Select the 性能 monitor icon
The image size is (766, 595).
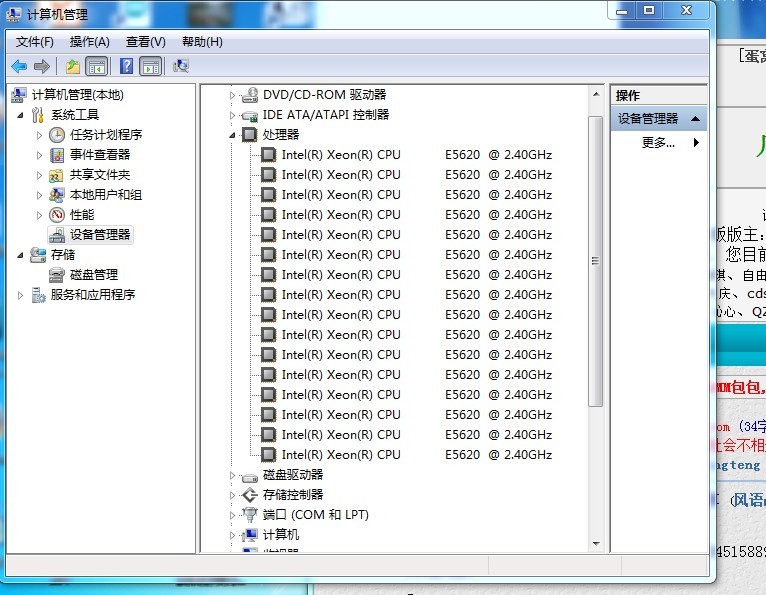click(x=57, y=215)
